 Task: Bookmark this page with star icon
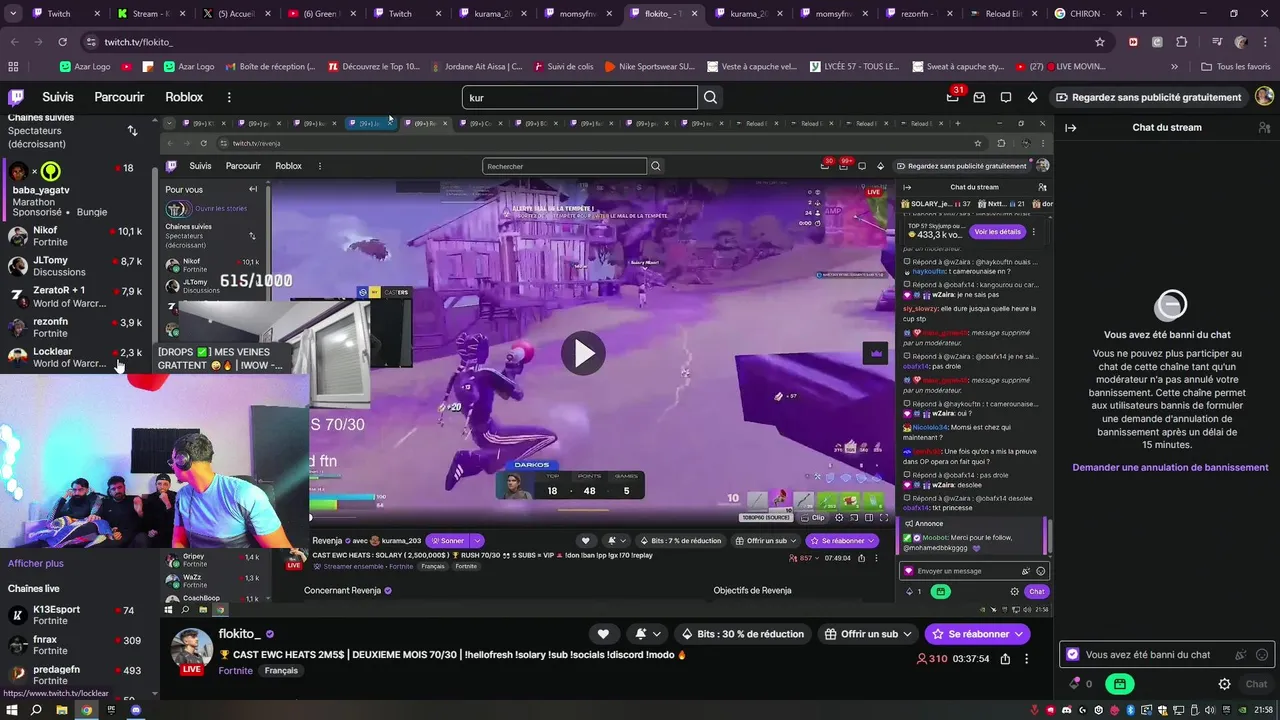pos(1100,42)
